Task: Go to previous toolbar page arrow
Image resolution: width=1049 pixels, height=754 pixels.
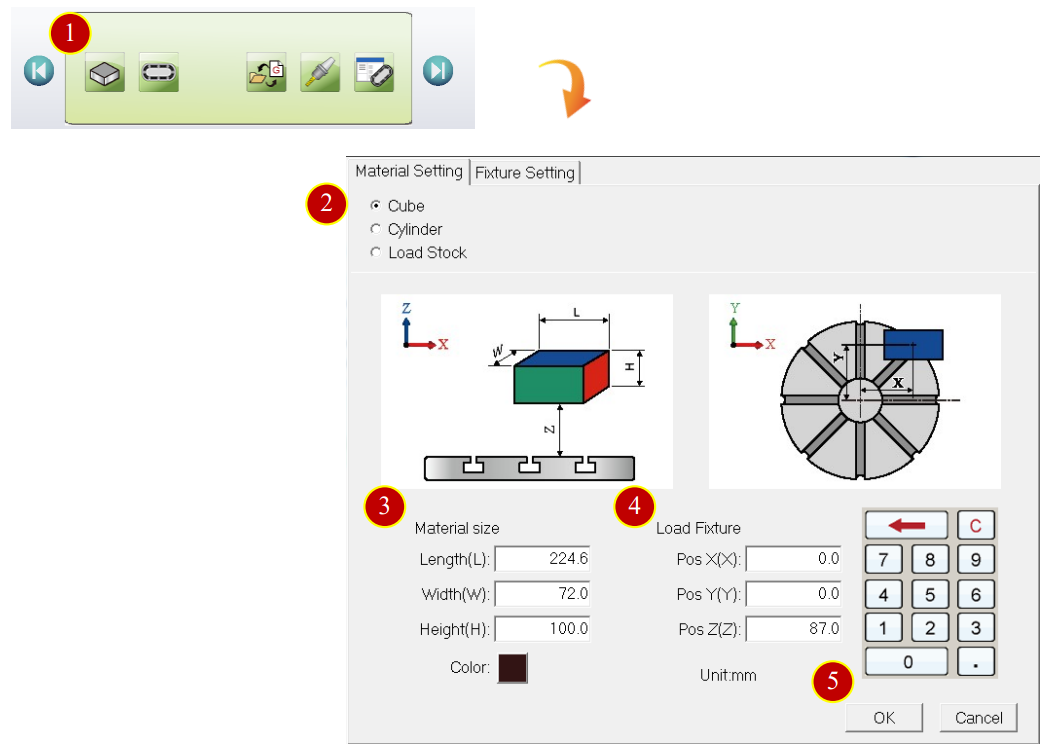Action: coord(39,71)
